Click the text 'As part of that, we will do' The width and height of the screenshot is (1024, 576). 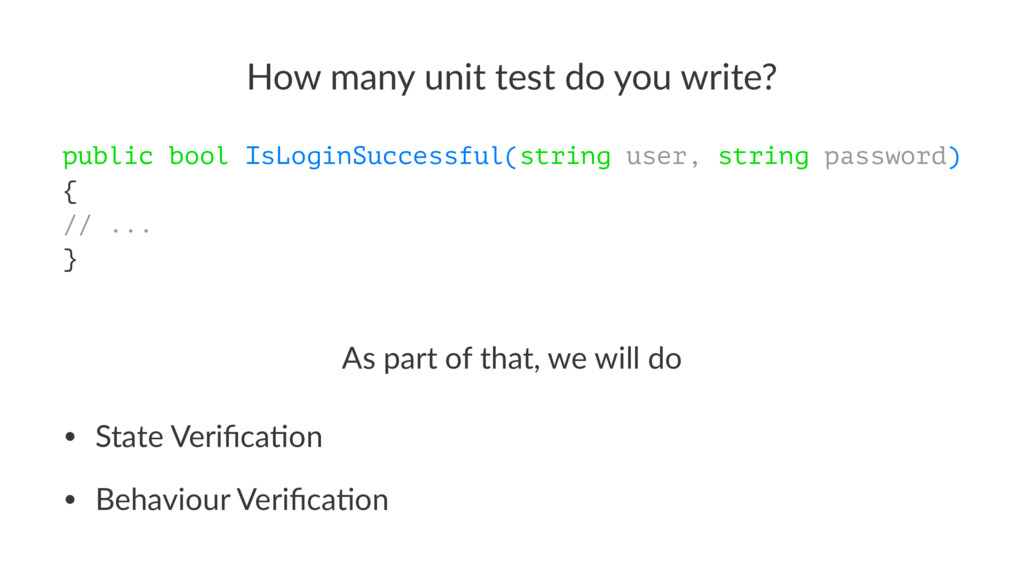point(511,359)
